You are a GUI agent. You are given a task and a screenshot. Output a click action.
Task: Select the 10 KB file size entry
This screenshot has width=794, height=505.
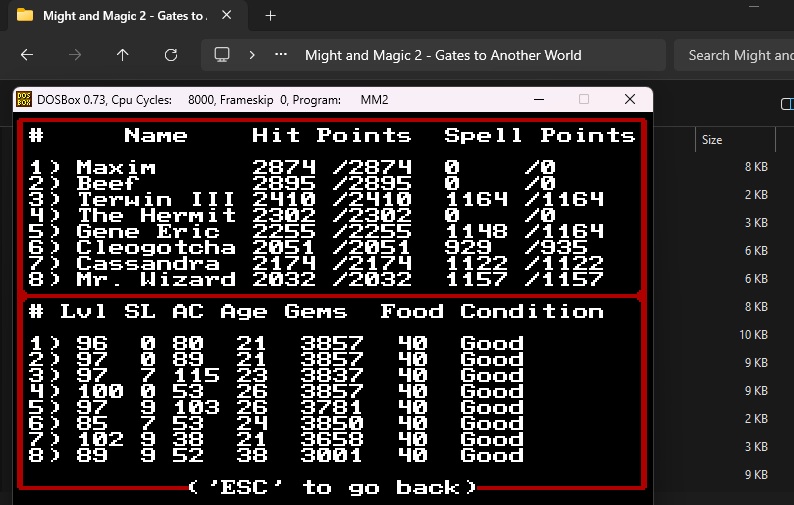753,335
